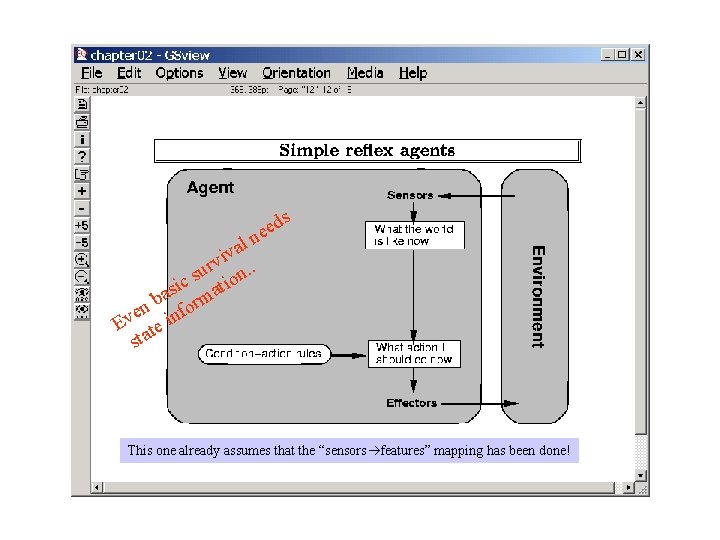Click the info 'i' toolbar icon
This screenshot has height=540, width=720.
pyautogui.click(x=82, y=139)
